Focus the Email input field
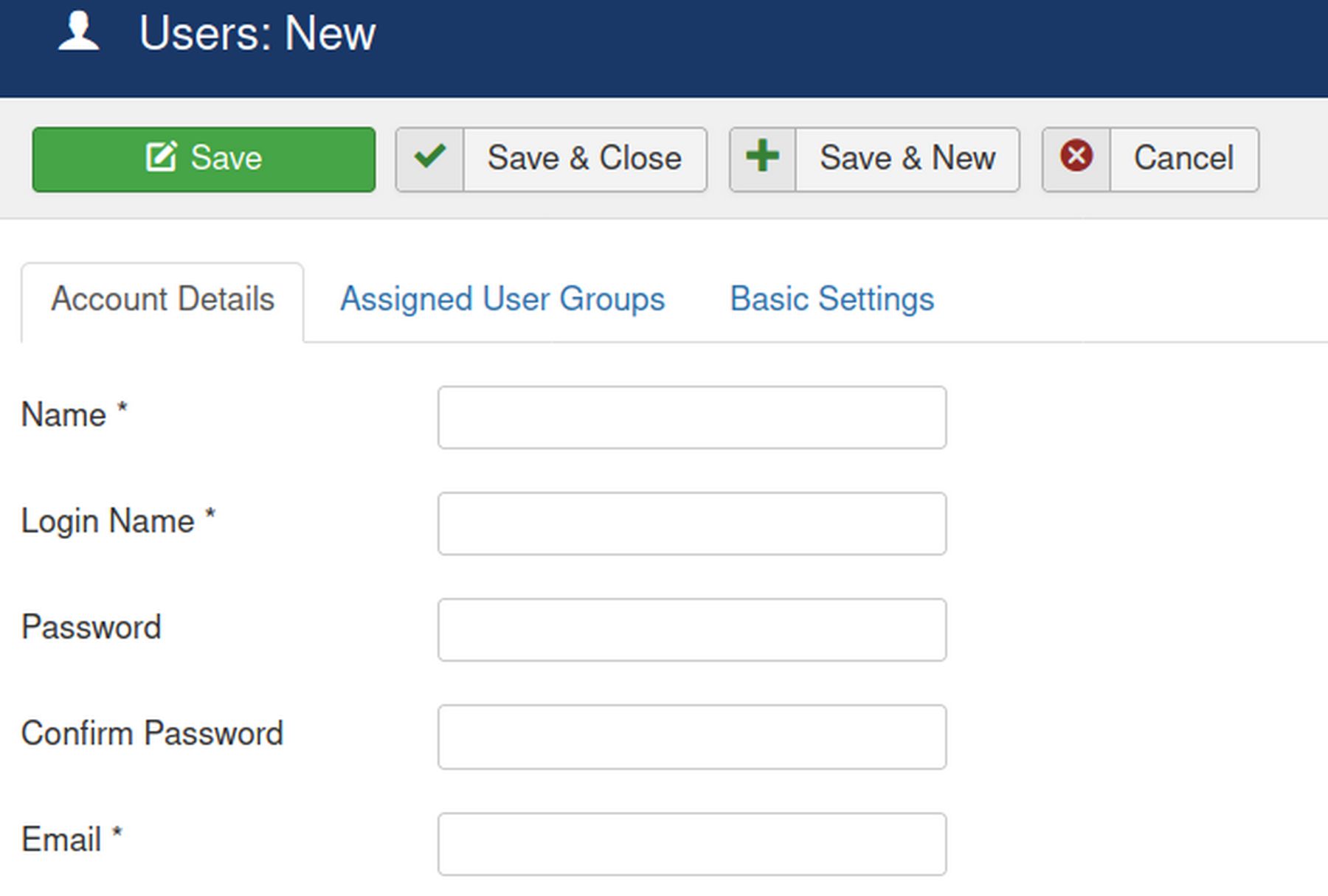 tap(691, 844)
